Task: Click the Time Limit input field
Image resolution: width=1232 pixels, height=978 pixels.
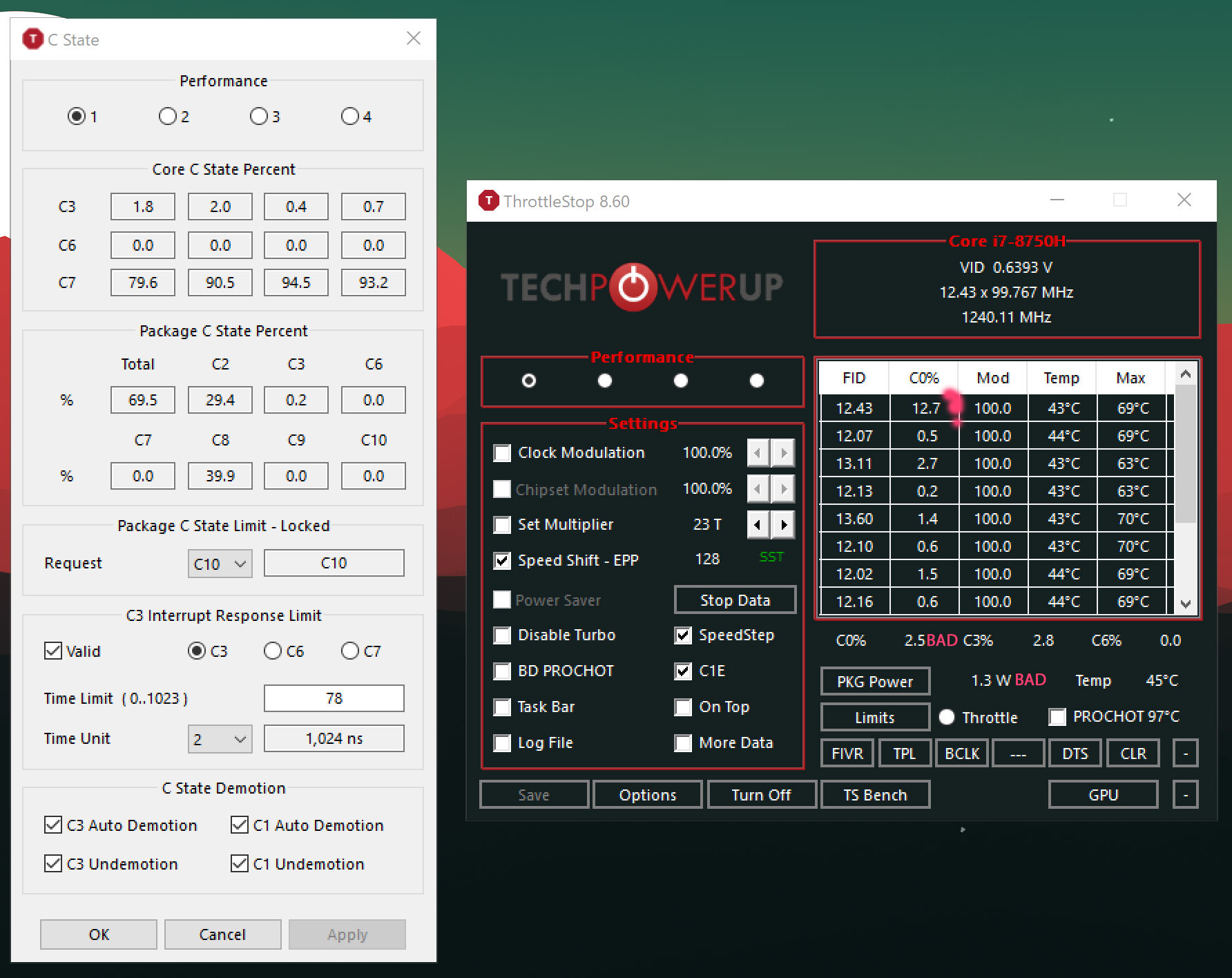Action: [334, 698]
